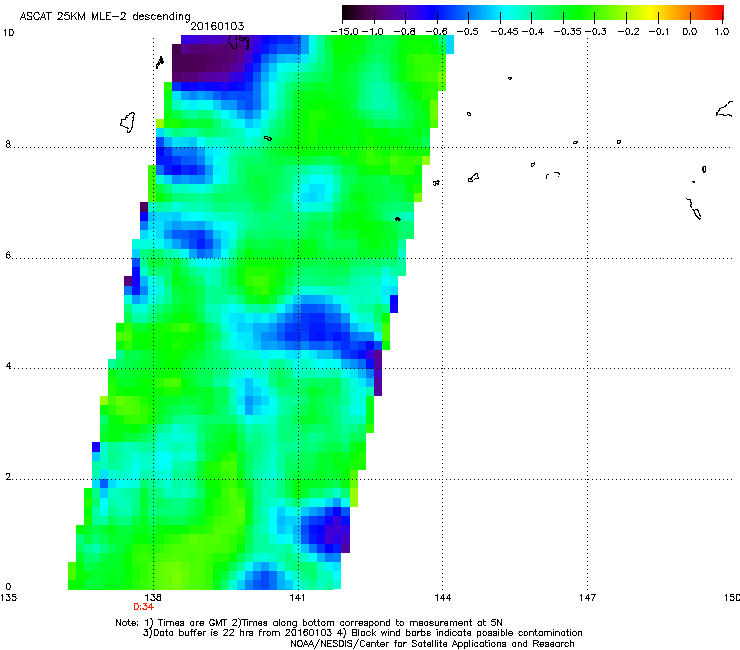The width and height of the screenshot is (740, 650).
Task: Click the color bar label -0.35
Action: (x=567, y=32)
